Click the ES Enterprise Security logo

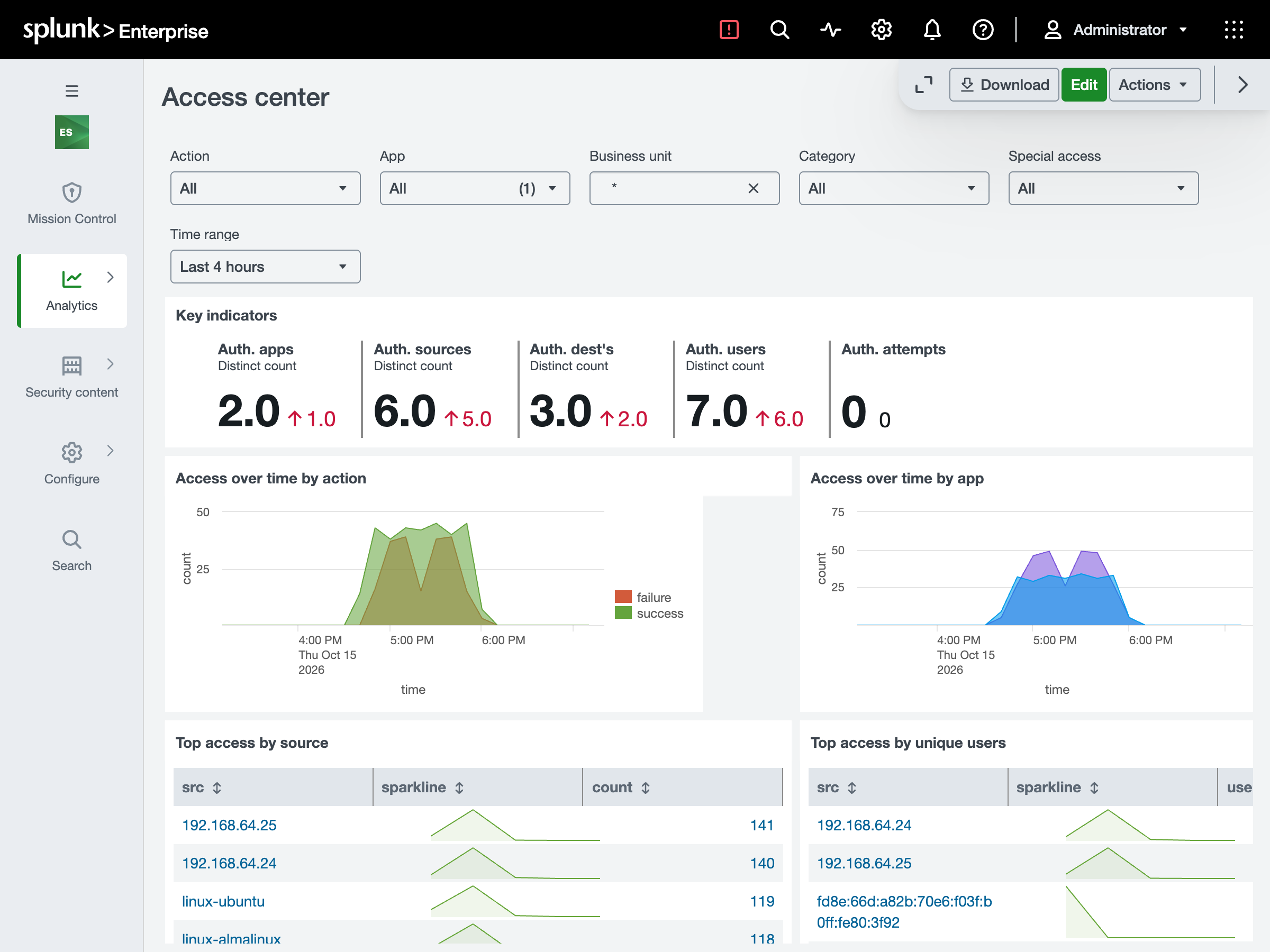pyautogui.click(x=72, y=132)
